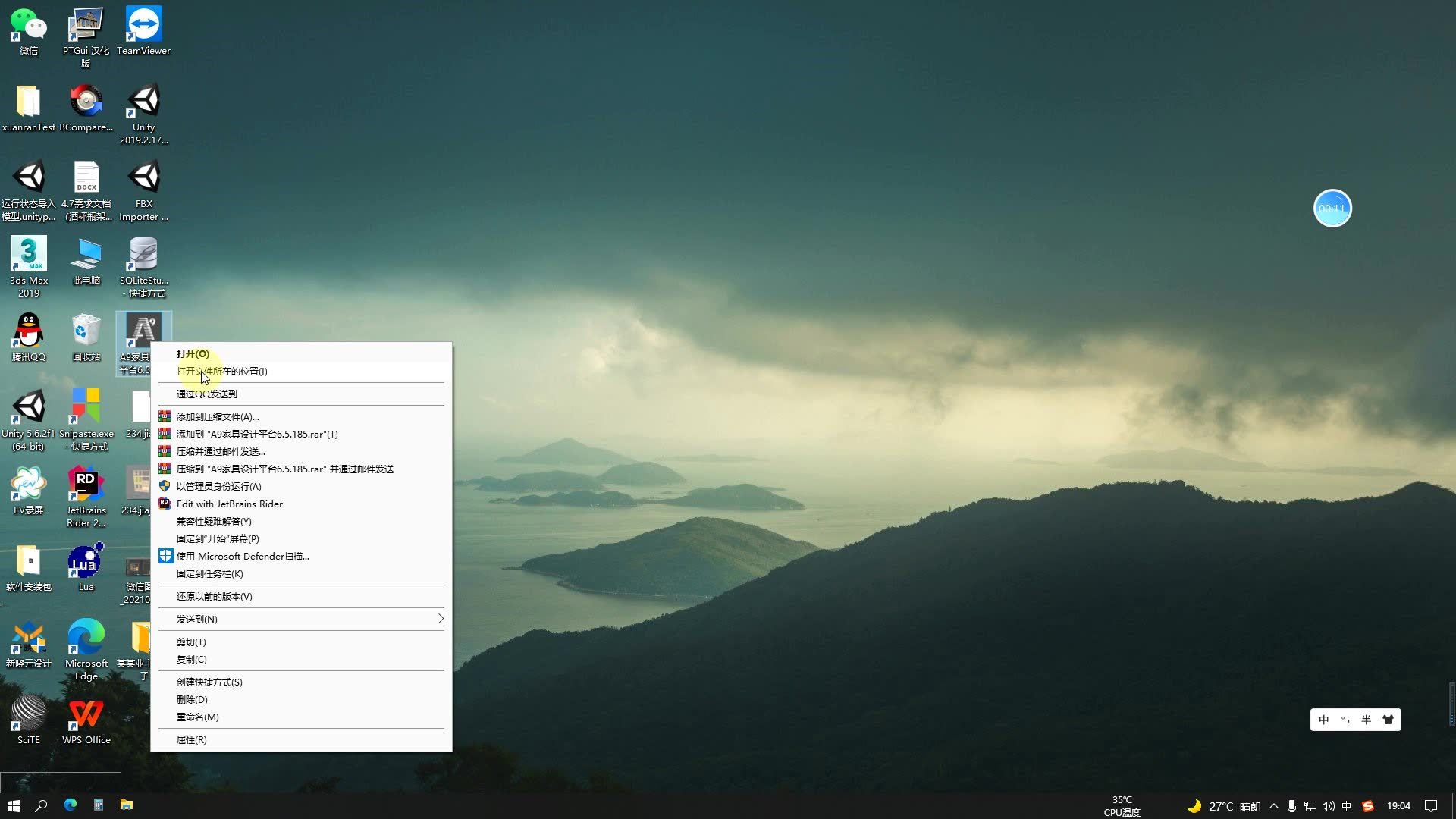Expand the 发送到(N) submenu arrow
This screenshot has height=819, width=1456.
441,620
